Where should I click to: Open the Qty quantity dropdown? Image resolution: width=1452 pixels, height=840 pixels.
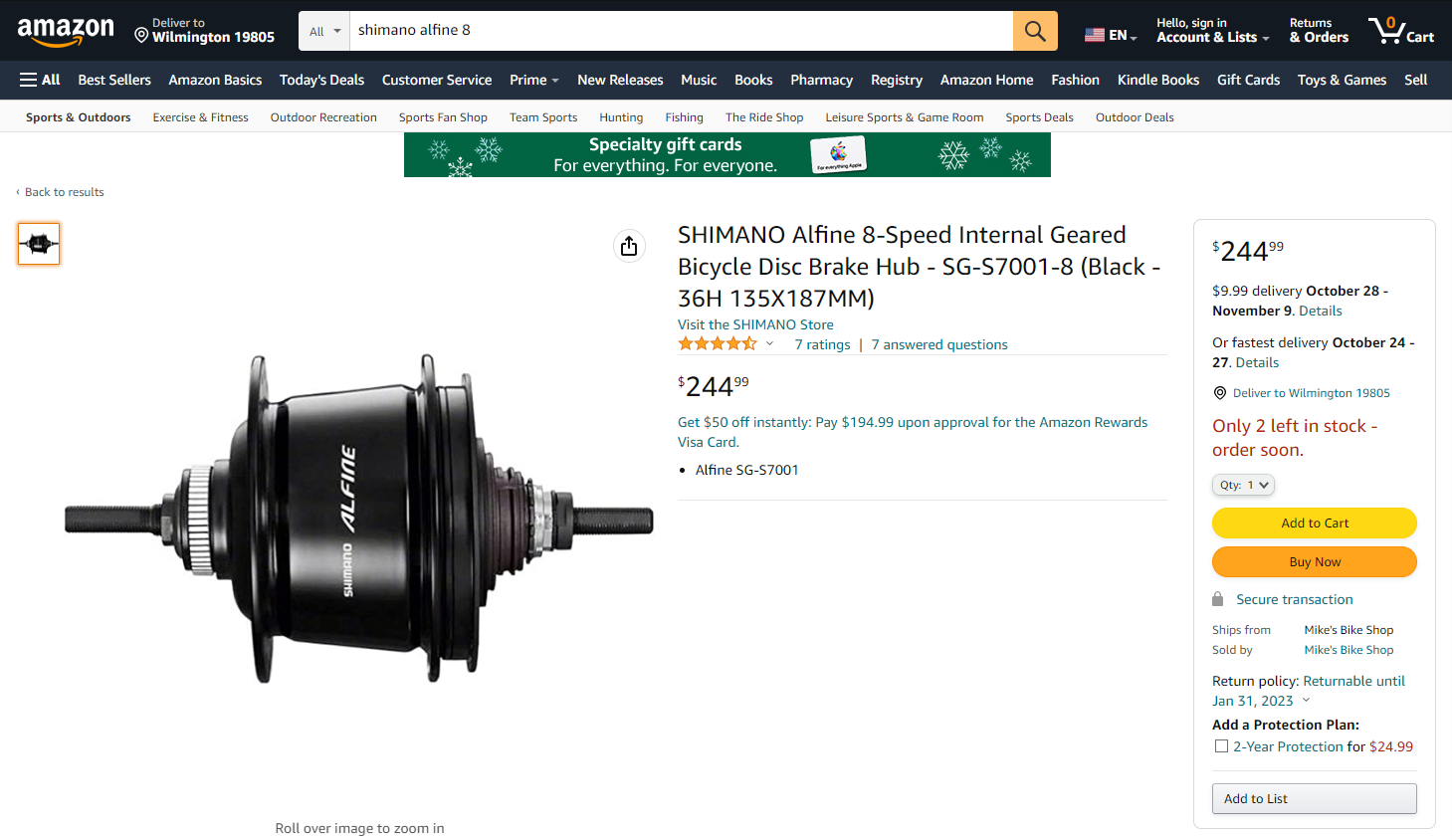[1243, 485]
